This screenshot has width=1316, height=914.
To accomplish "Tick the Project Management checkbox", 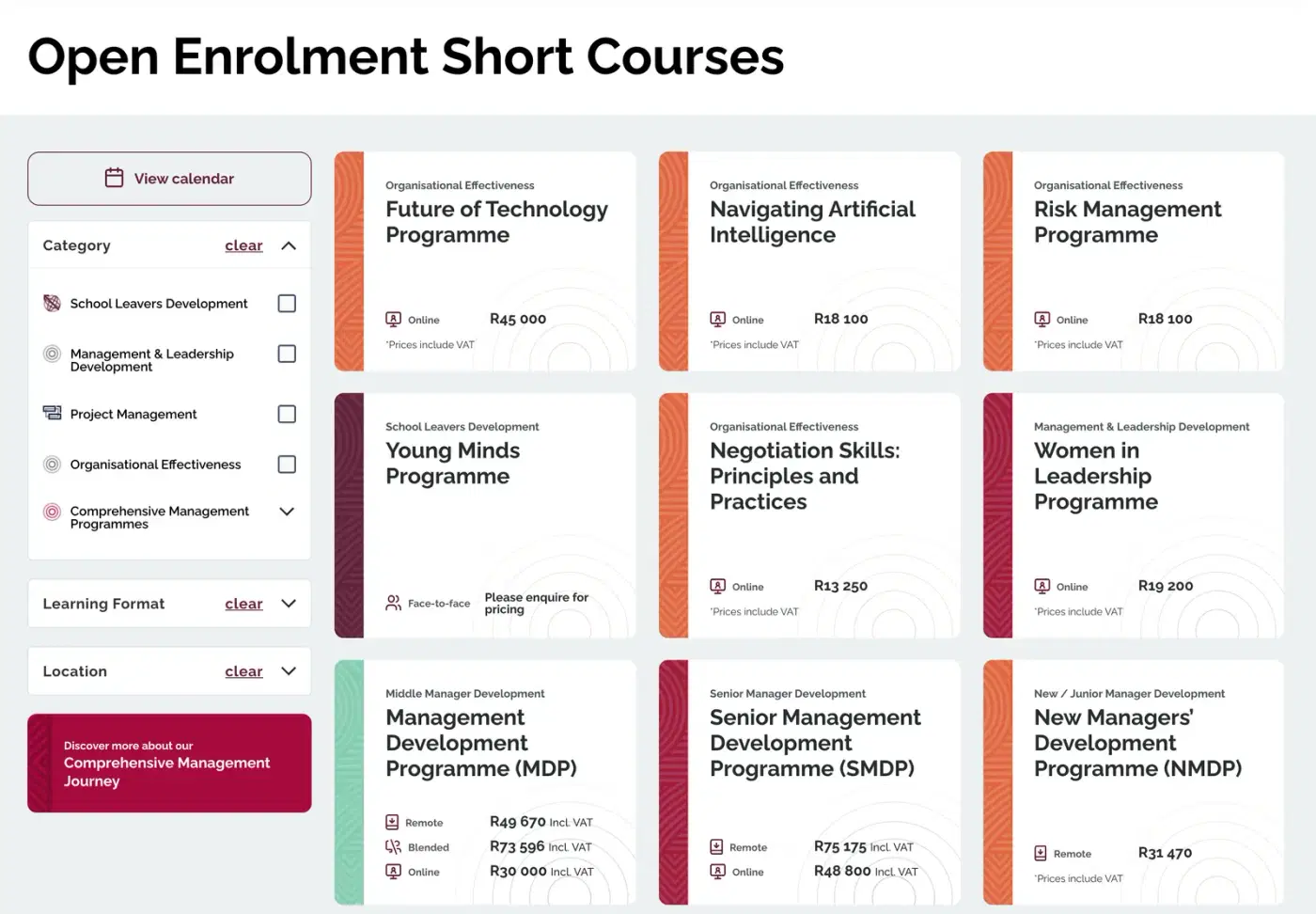I will [287, 414].
